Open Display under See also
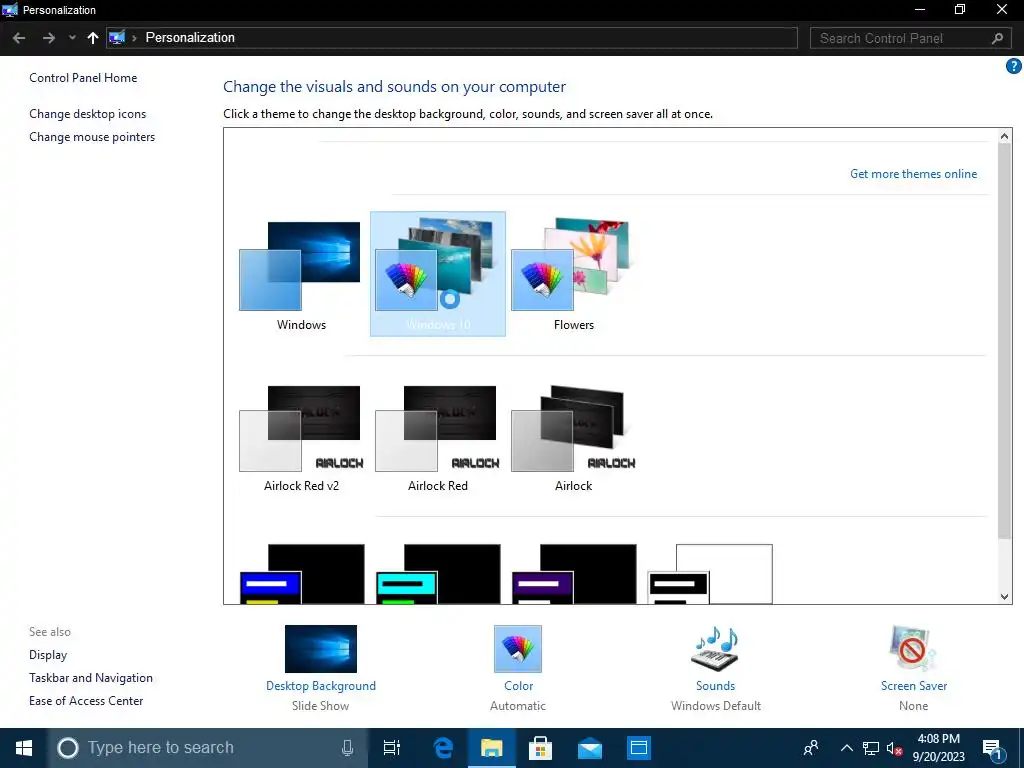Viewport: 1024px width, 768px height. [48, 654]
